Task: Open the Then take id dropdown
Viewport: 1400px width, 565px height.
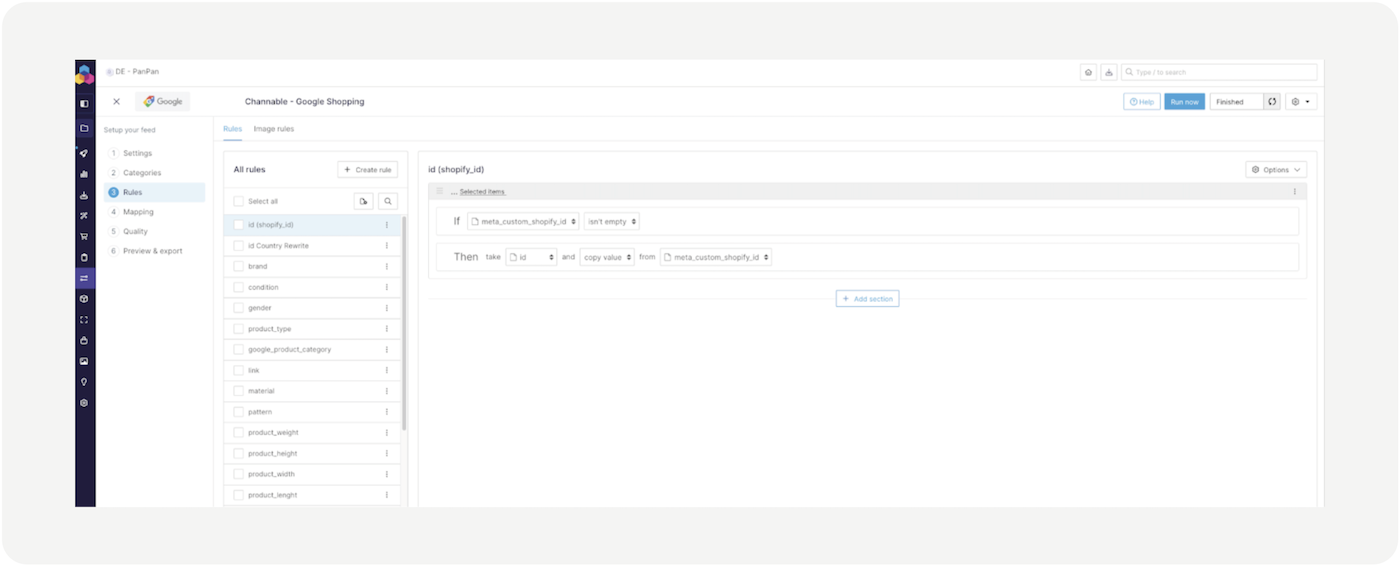Action: tap(531, 257)
